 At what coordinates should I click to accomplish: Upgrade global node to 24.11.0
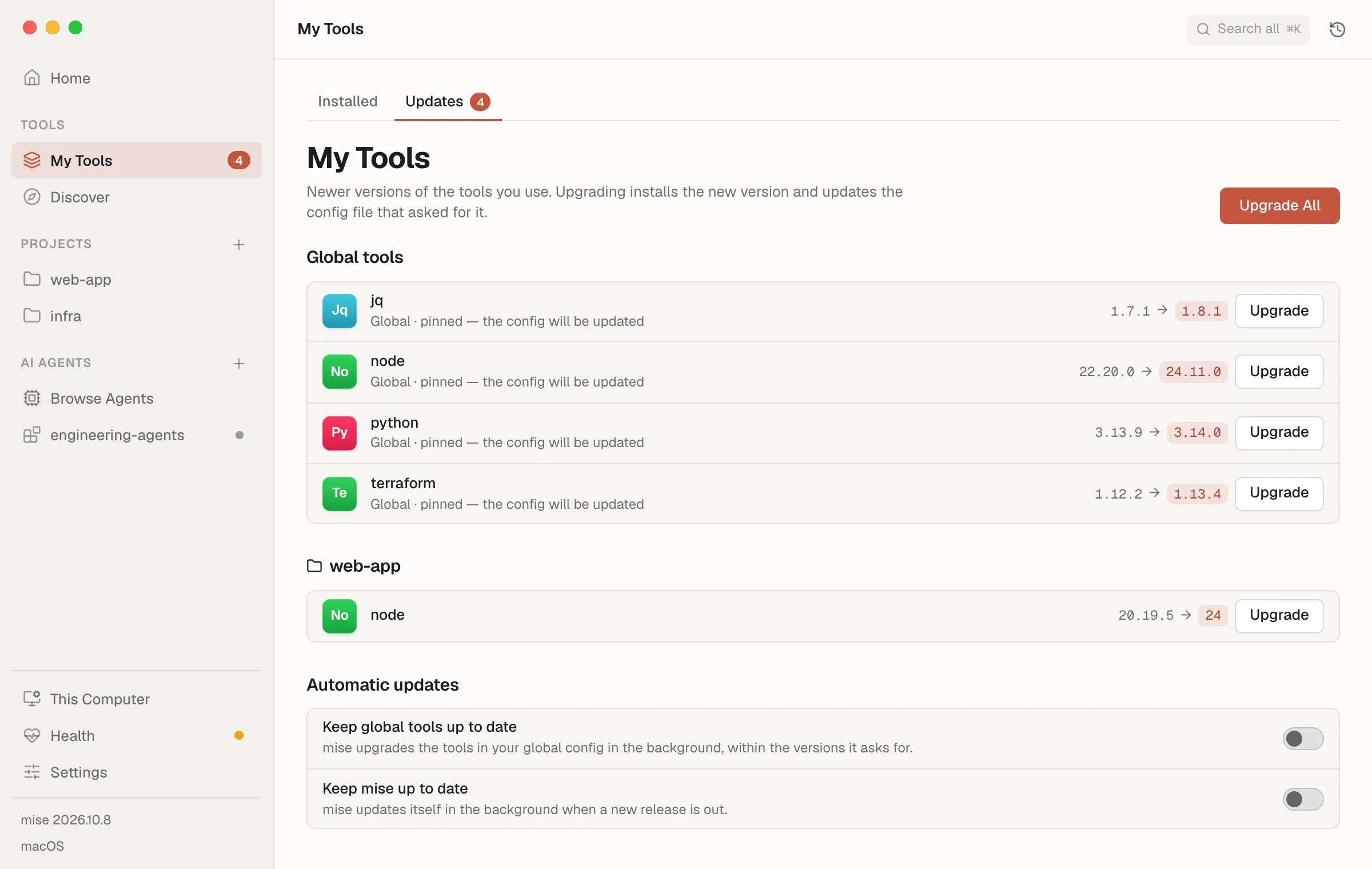coord(1279,372)
